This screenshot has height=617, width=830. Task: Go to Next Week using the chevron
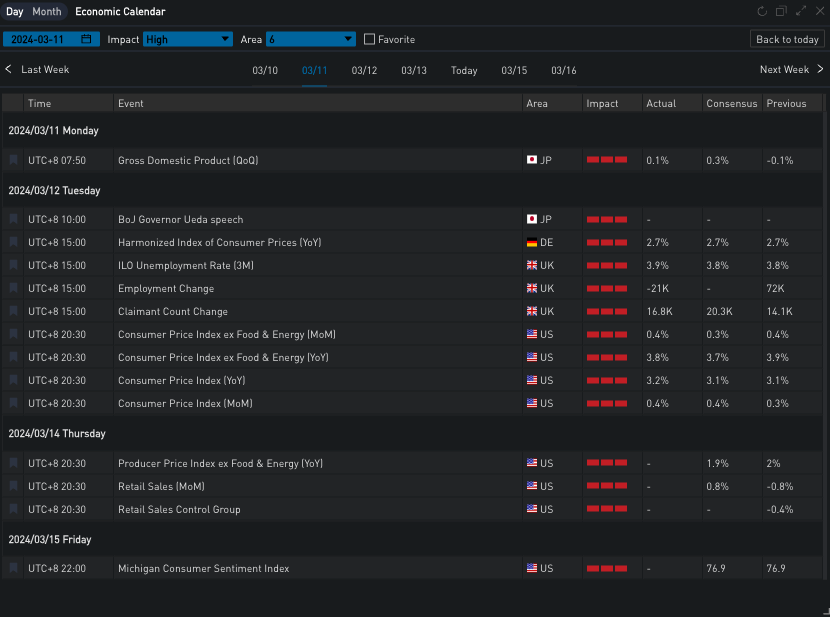(x=820, y=69)
